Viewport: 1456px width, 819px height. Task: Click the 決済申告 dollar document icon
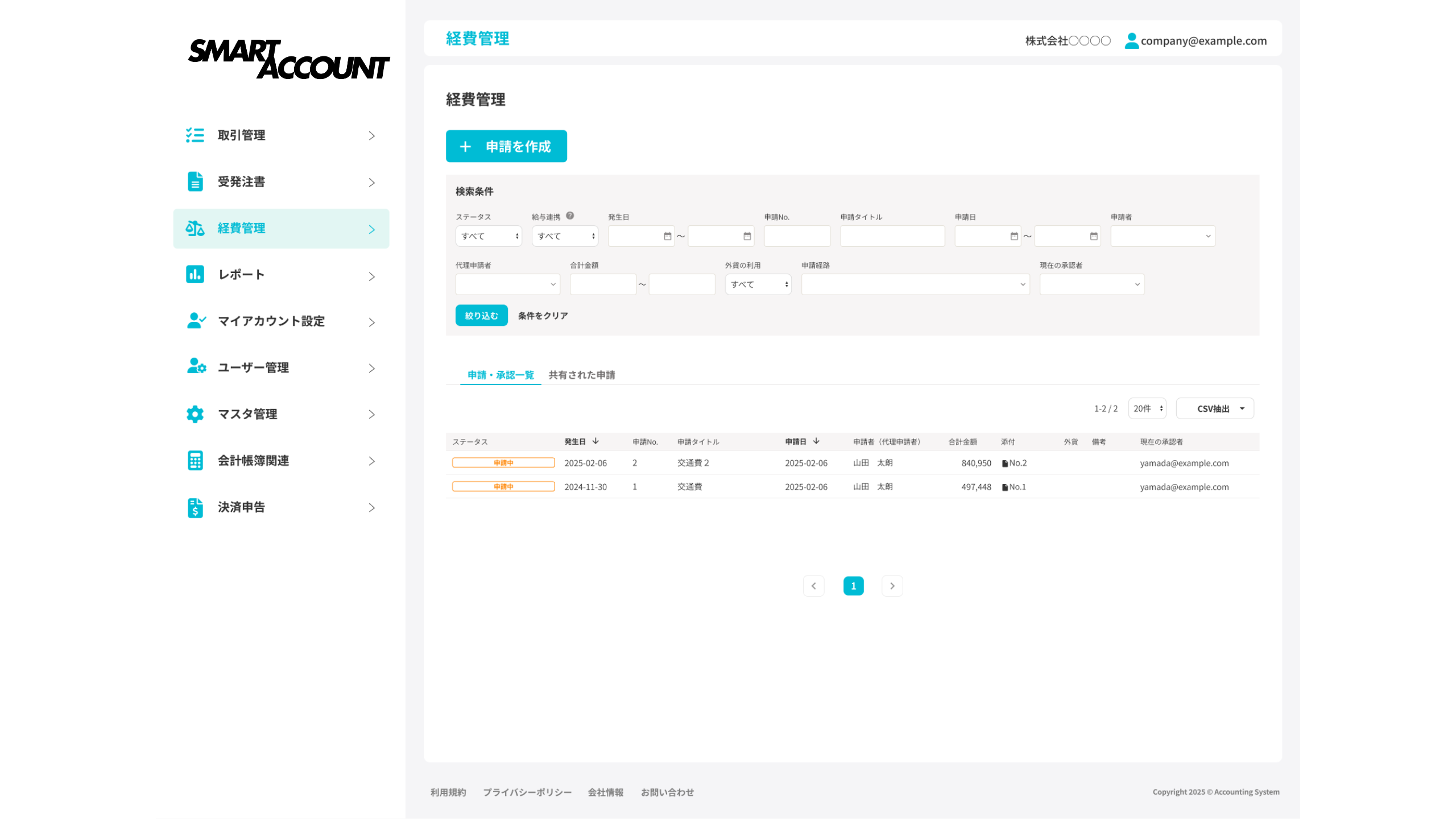pyautogui.click(x=195, y=507)
